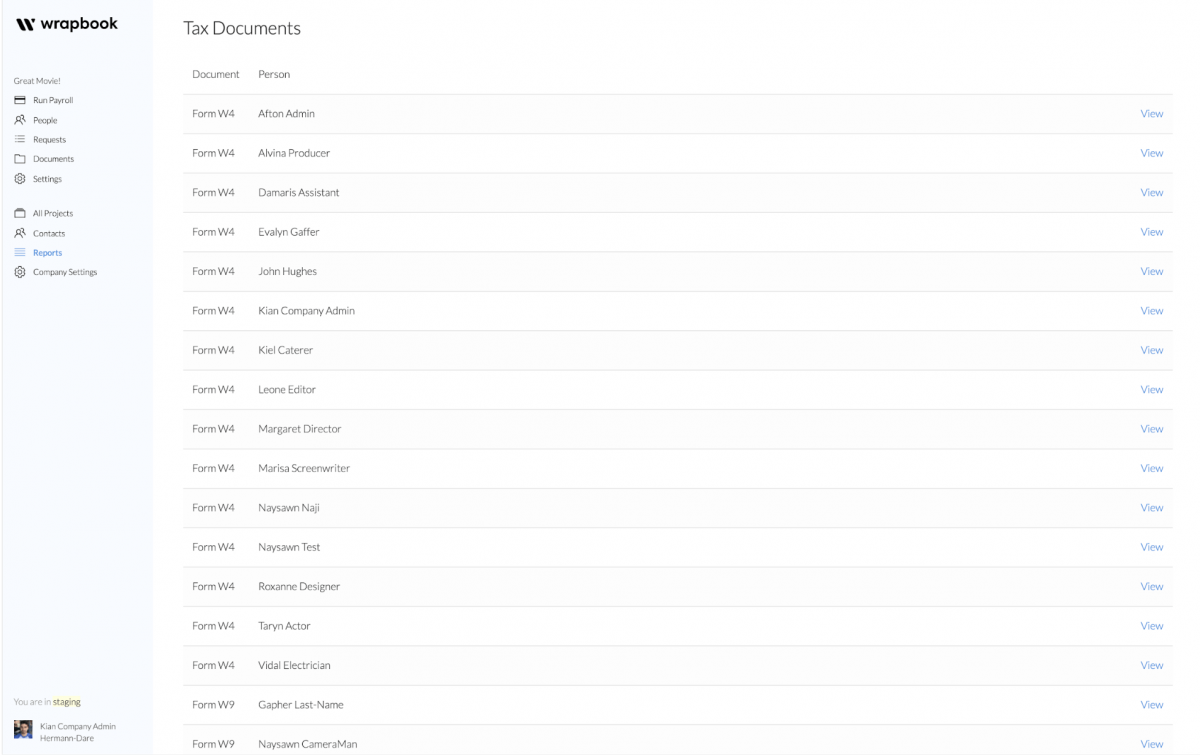Click the user avatar thumbnail
Screen dimensions: 1200x755
click(23, 731)
